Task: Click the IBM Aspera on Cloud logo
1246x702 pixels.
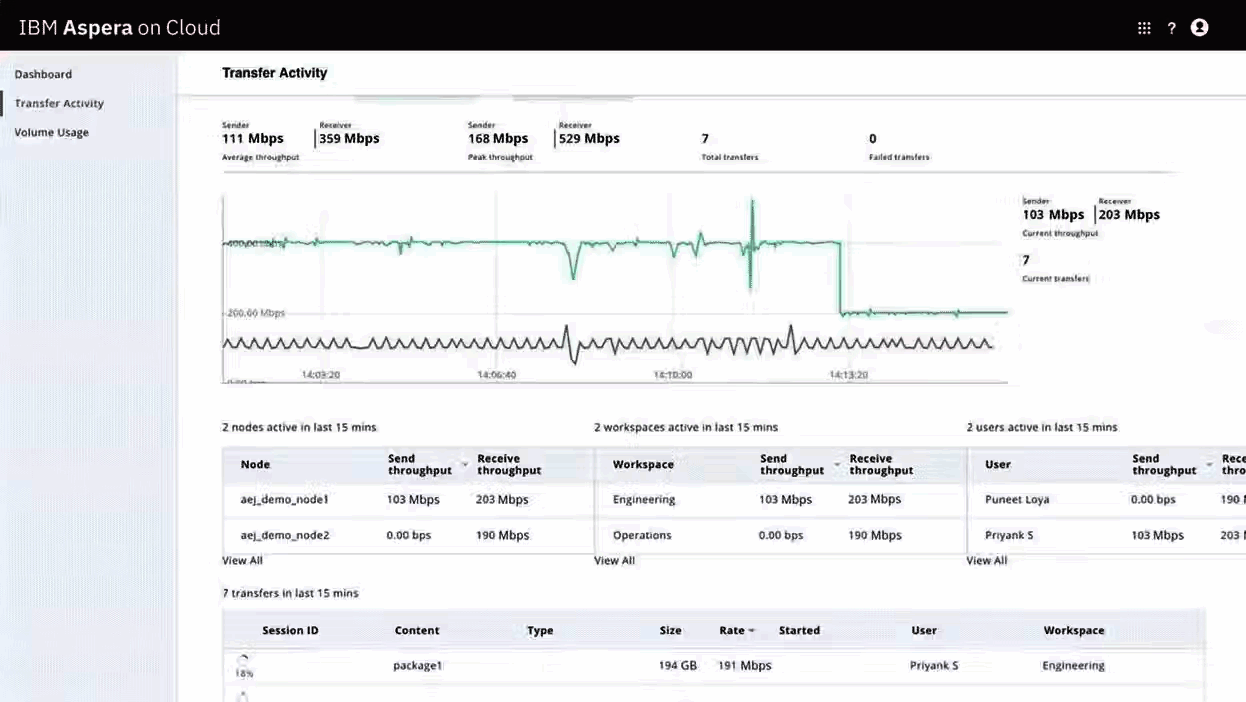Action: 120,28
